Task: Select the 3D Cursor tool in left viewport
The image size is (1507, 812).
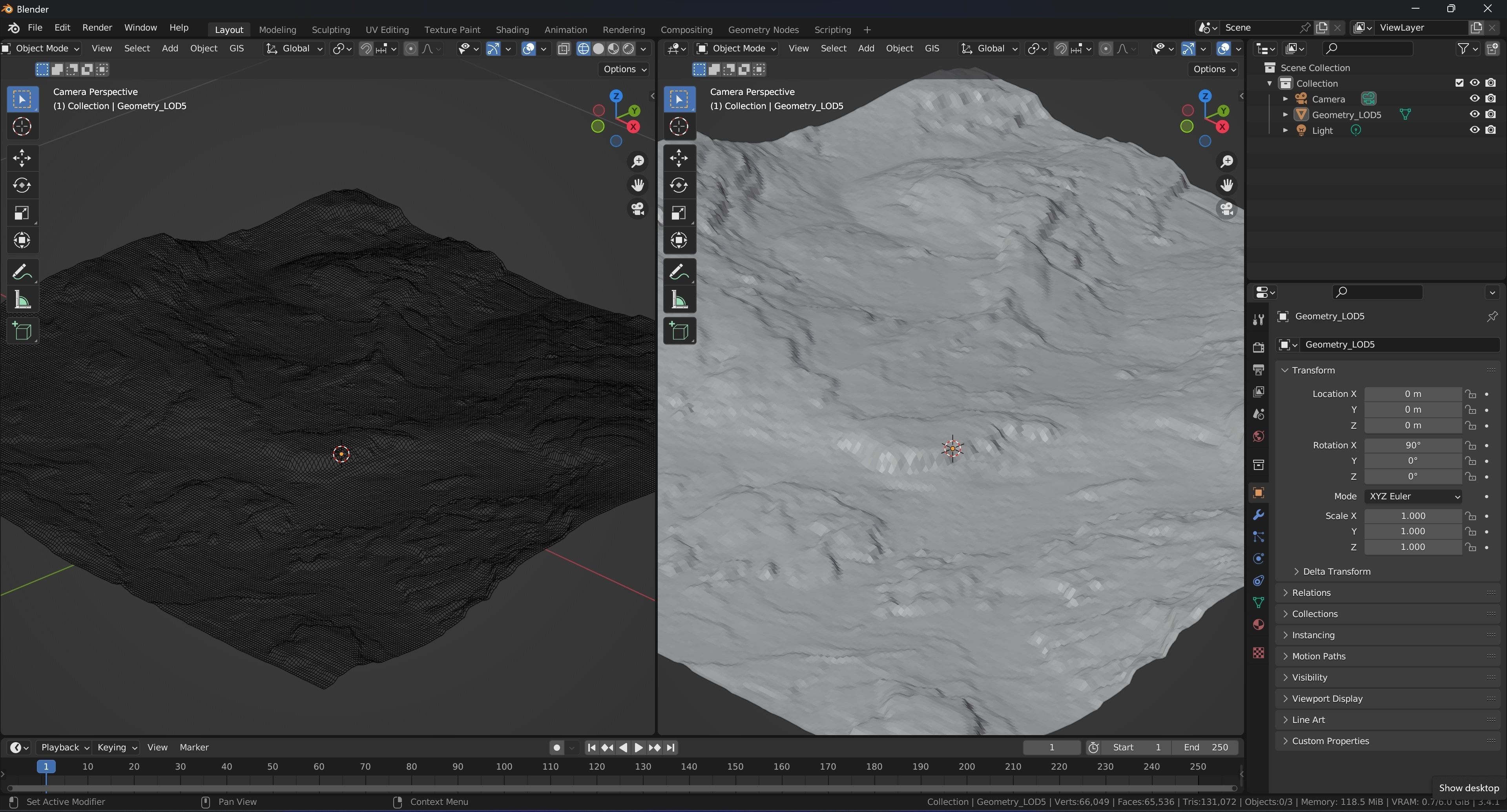Action: [x=22, y=126]
